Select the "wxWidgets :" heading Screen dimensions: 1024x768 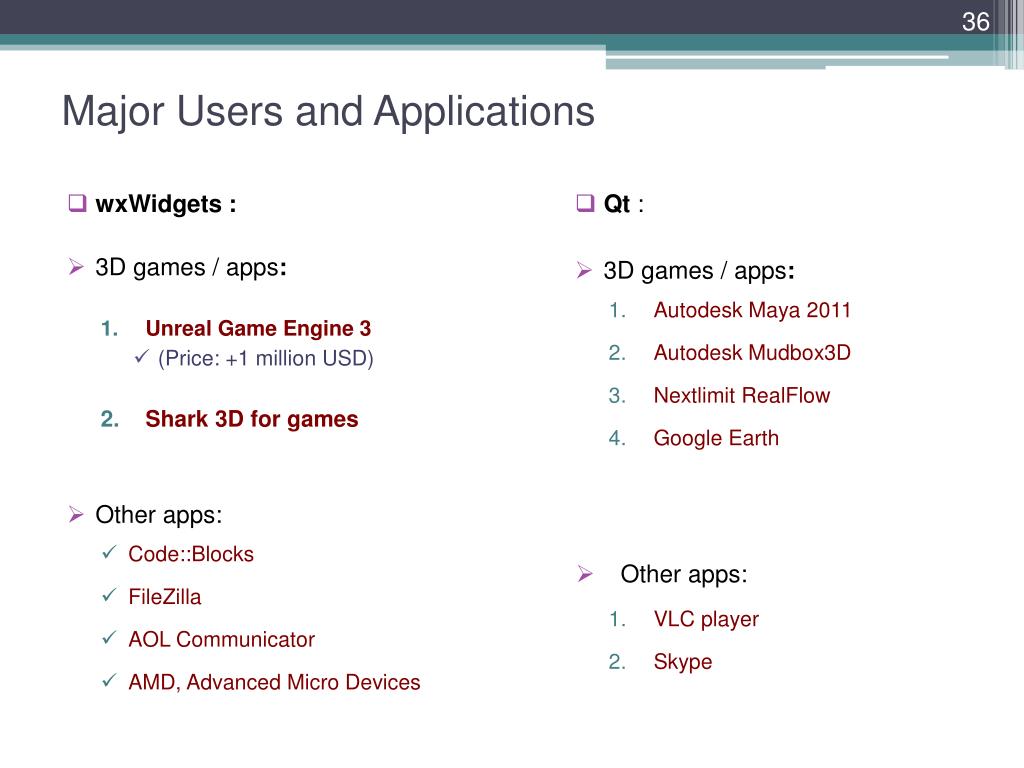pyautogui.click(x=166, y=204)
